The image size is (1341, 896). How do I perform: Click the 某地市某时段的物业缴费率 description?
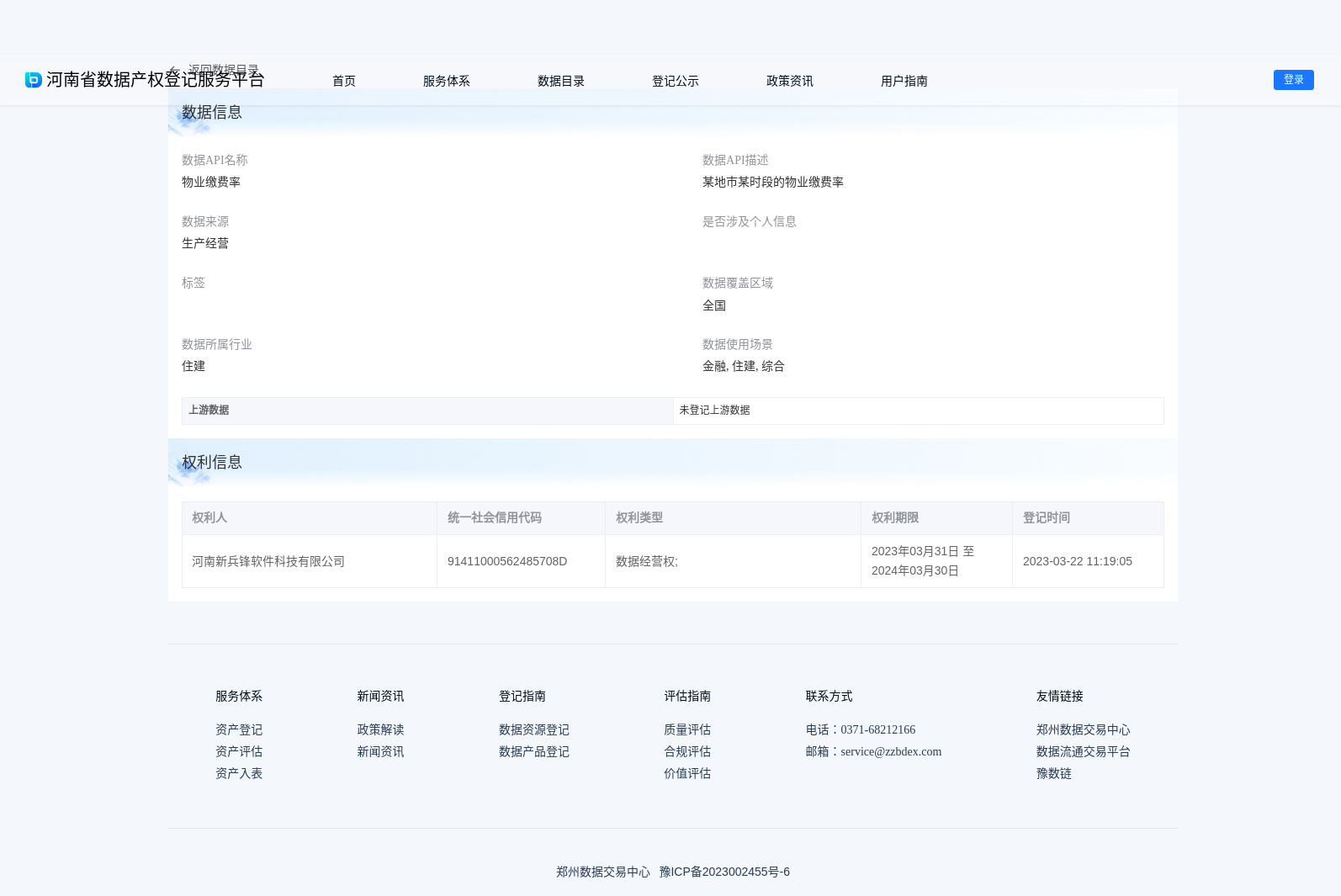tap(773, 182)
